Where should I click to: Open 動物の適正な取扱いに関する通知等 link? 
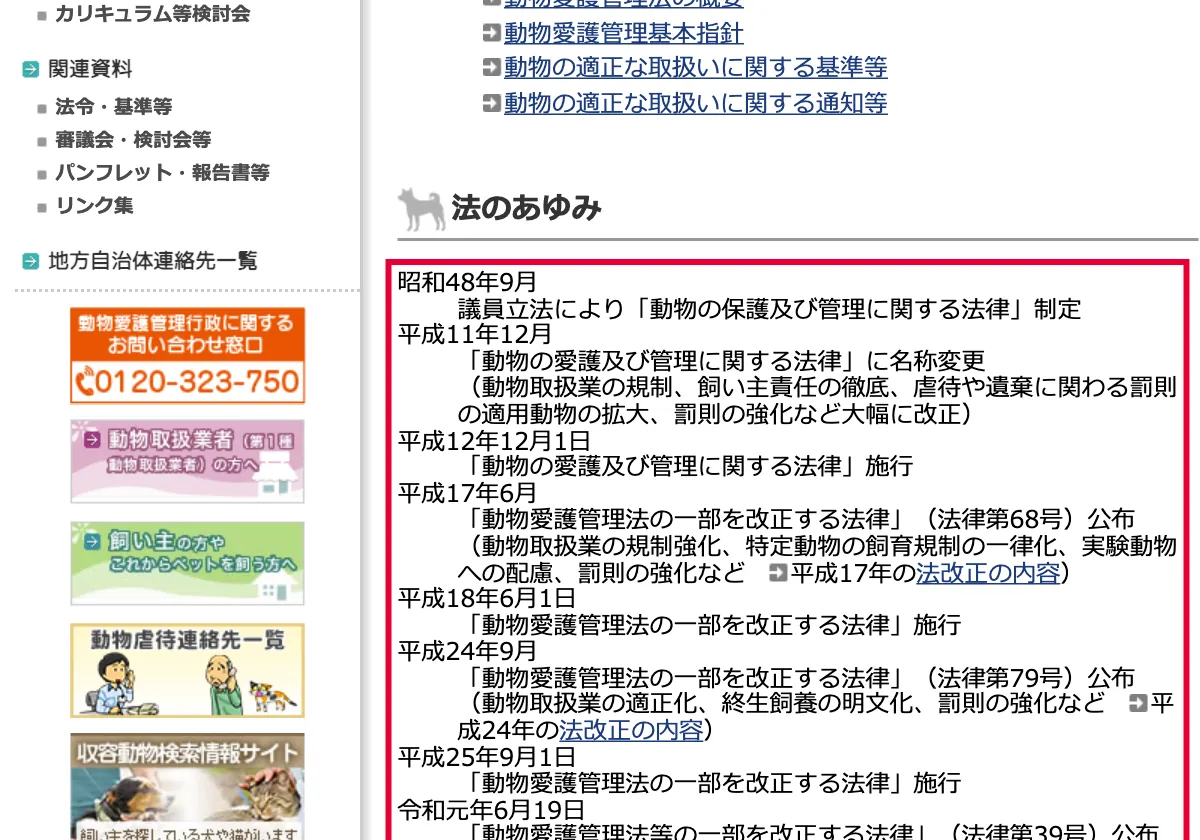tap(696, 103)
